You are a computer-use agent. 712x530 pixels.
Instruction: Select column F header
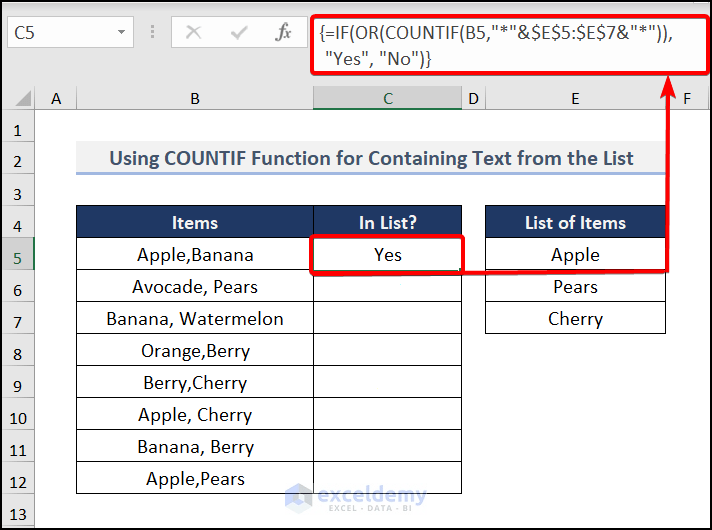click(x=687, y=98)
